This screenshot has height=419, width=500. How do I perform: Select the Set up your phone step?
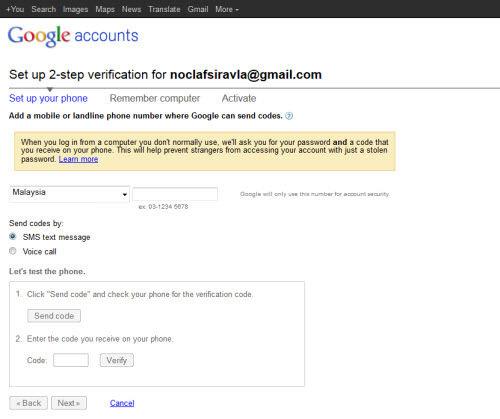(48, 98)
